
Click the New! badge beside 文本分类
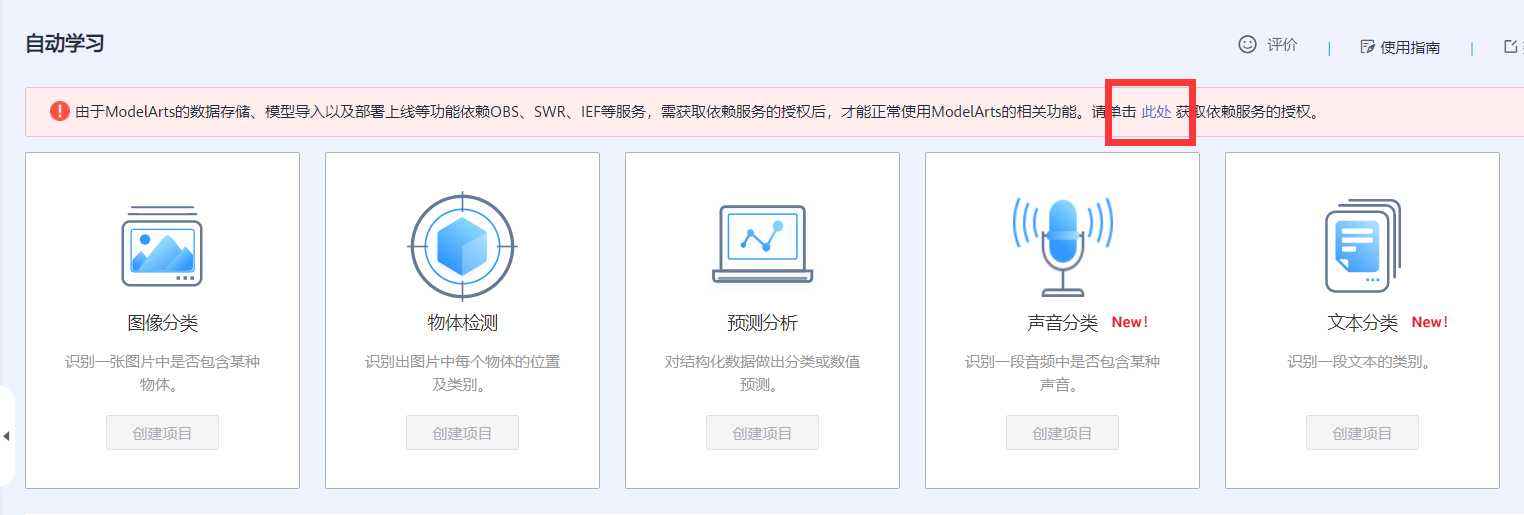pos(1430,322)
